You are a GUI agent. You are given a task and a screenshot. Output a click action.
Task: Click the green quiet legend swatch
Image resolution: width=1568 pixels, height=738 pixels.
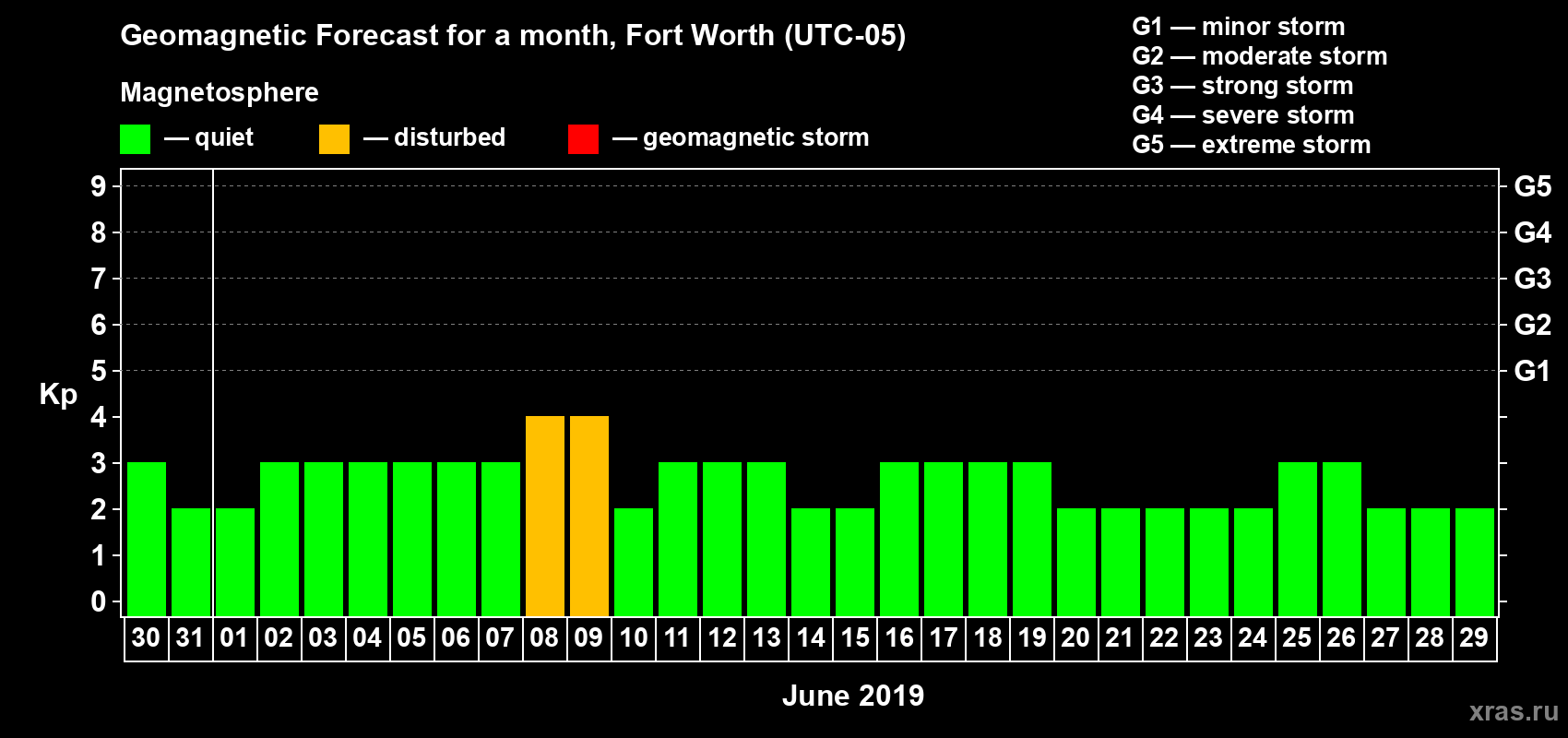click(x=135, y=139)
